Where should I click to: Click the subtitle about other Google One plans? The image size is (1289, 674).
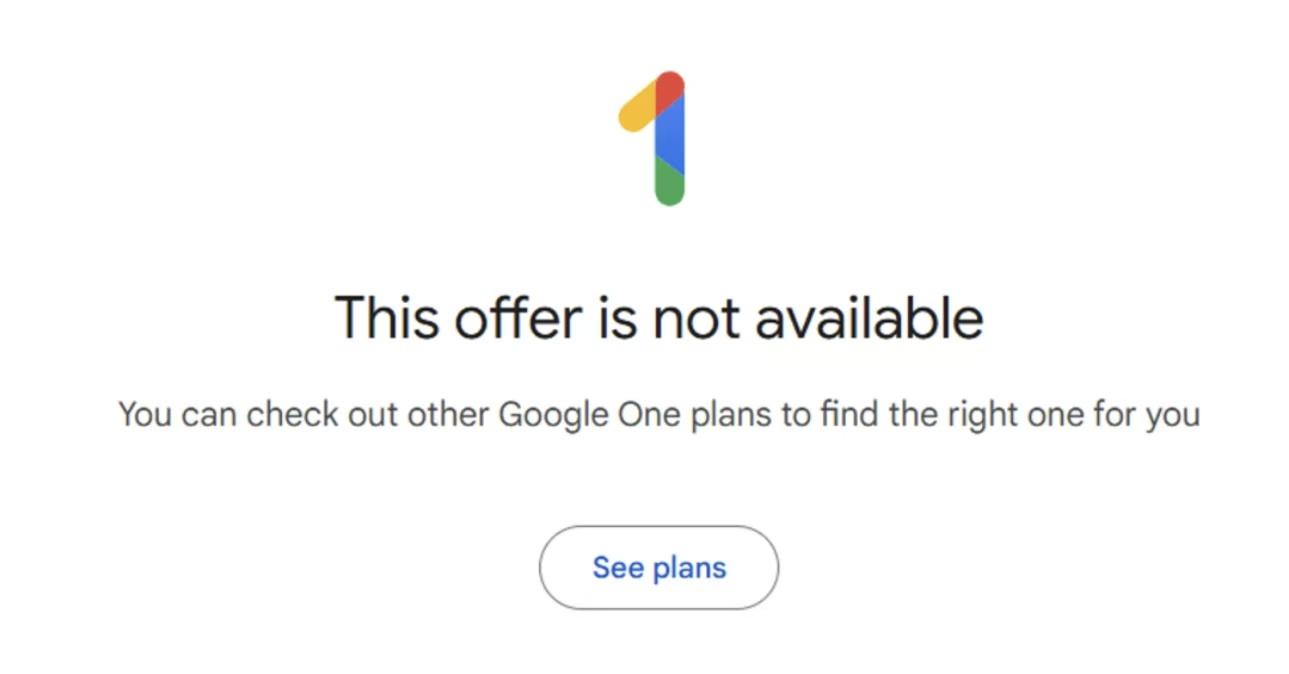[658, 414]
